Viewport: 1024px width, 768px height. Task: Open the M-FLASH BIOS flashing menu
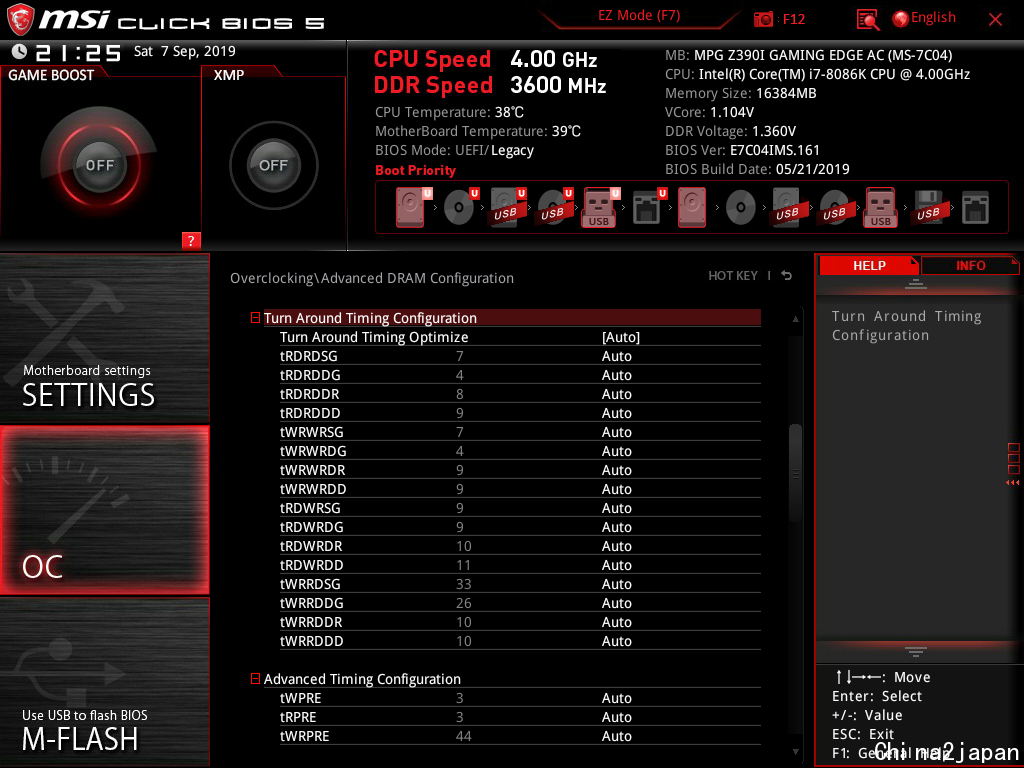tap(104, 681)
